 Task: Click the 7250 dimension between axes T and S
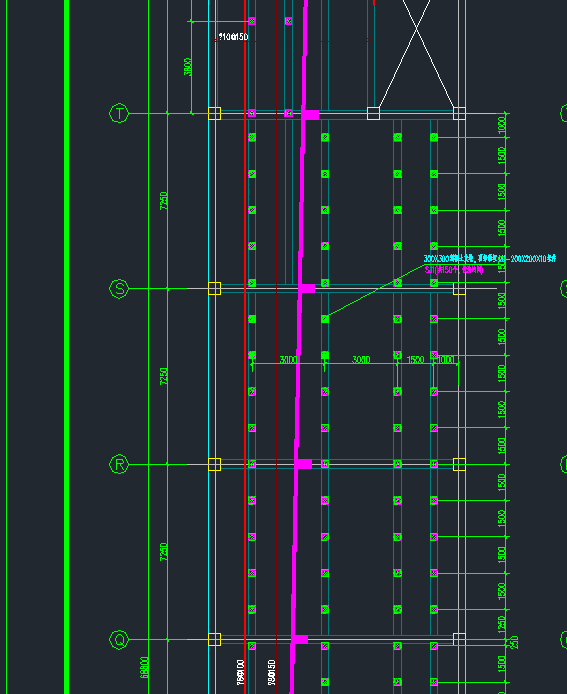point(164,200)
